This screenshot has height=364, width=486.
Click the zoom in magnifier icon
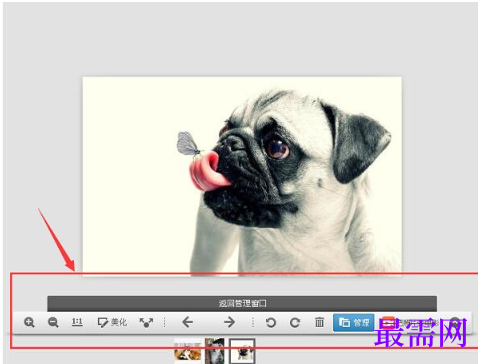29,322
